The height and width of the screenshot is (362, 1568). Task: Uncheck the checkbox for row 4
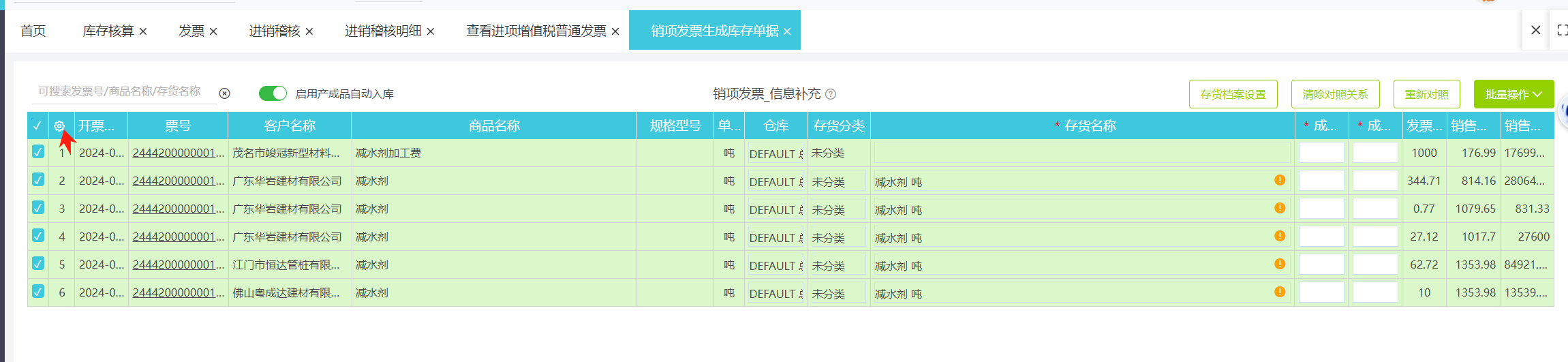point(38,236)
